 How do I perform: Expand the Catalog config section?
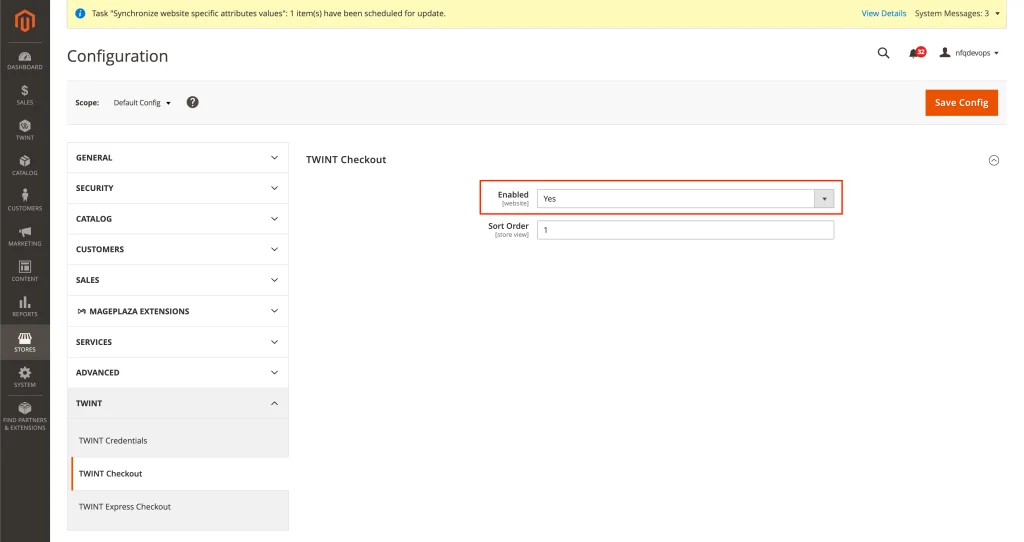point(178,219)
